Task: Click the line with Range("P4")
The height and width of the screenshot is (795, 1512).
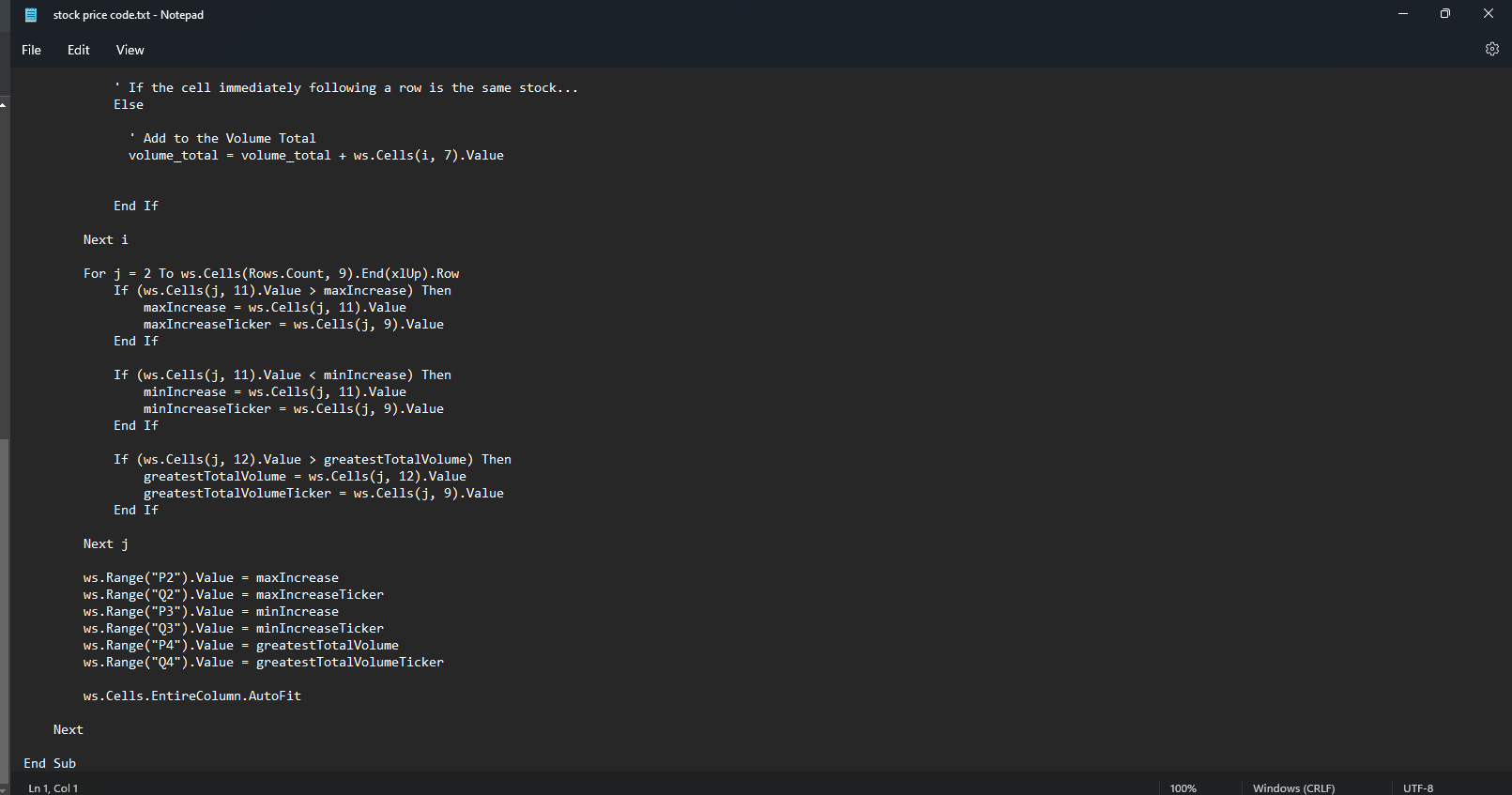Action: pyautogui.click(x=241, y=645)
